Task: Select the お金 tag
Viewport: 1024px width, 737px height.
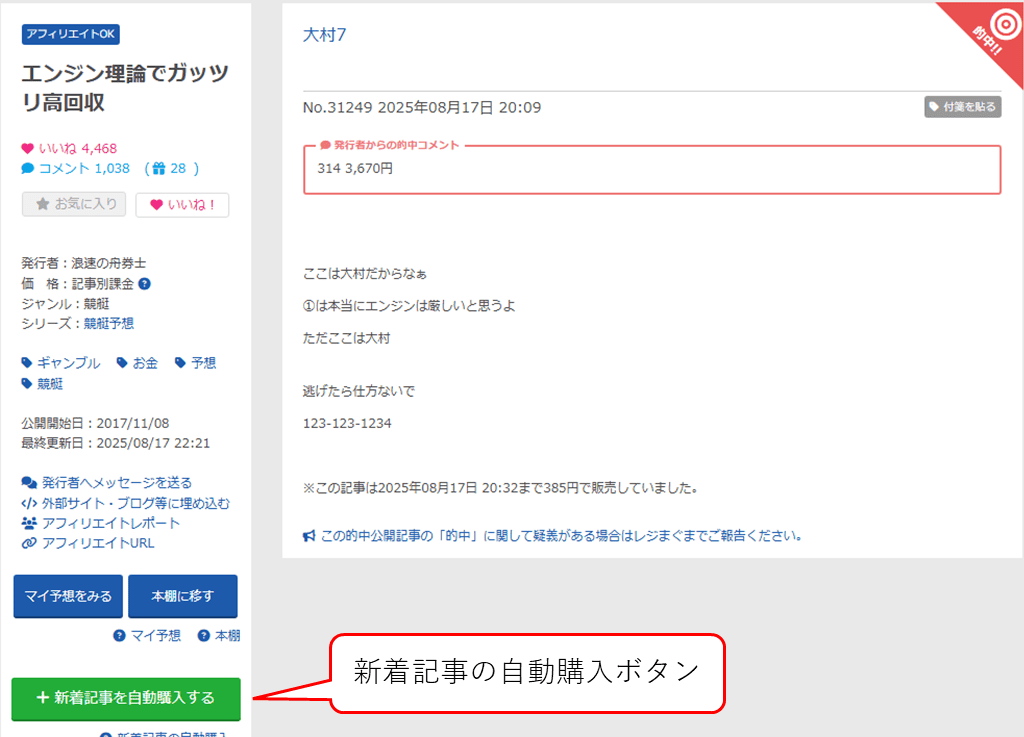Action: 145,363
